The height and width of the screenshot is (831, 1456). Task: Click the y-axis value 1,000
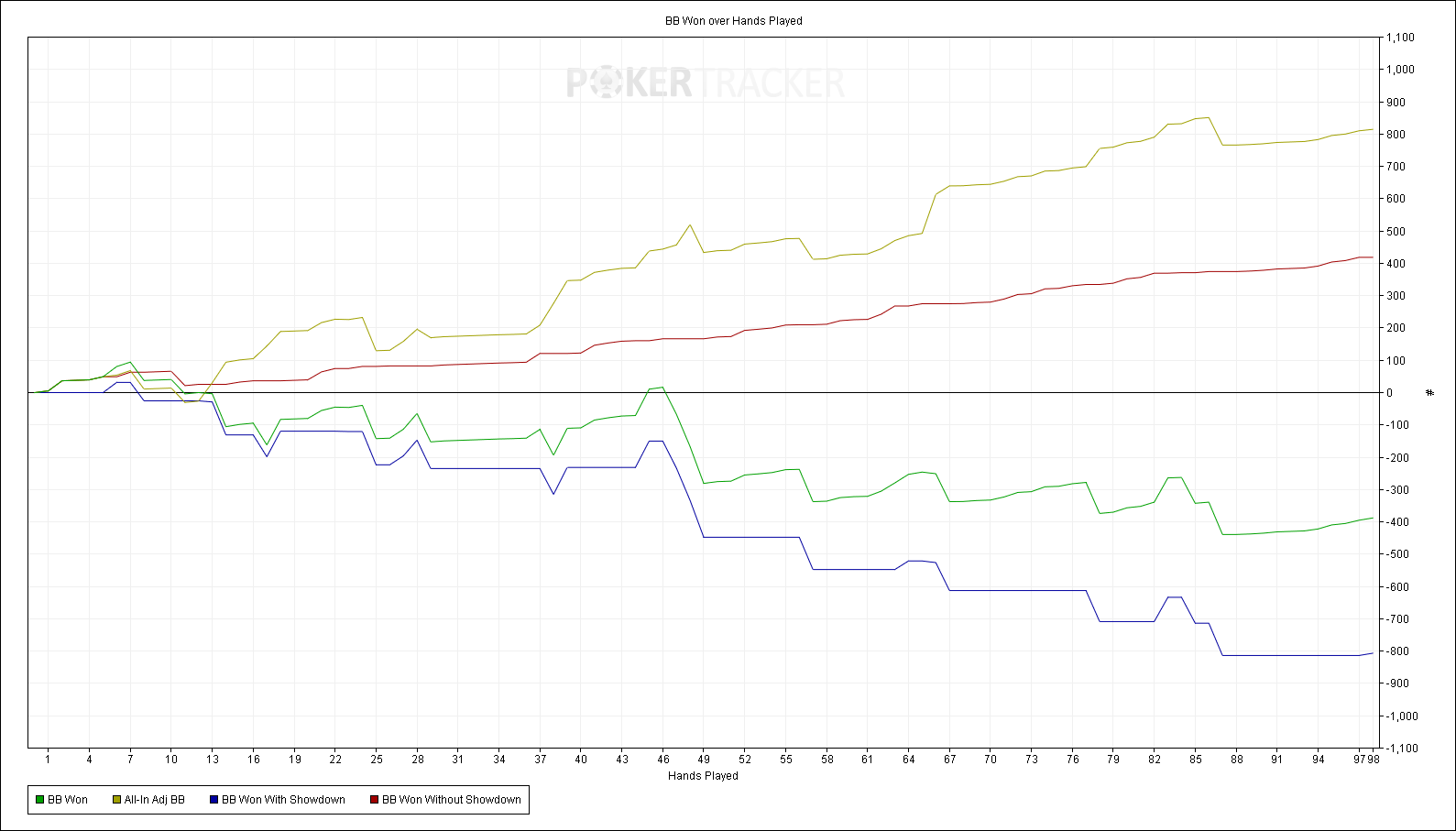coord(1400,70)
